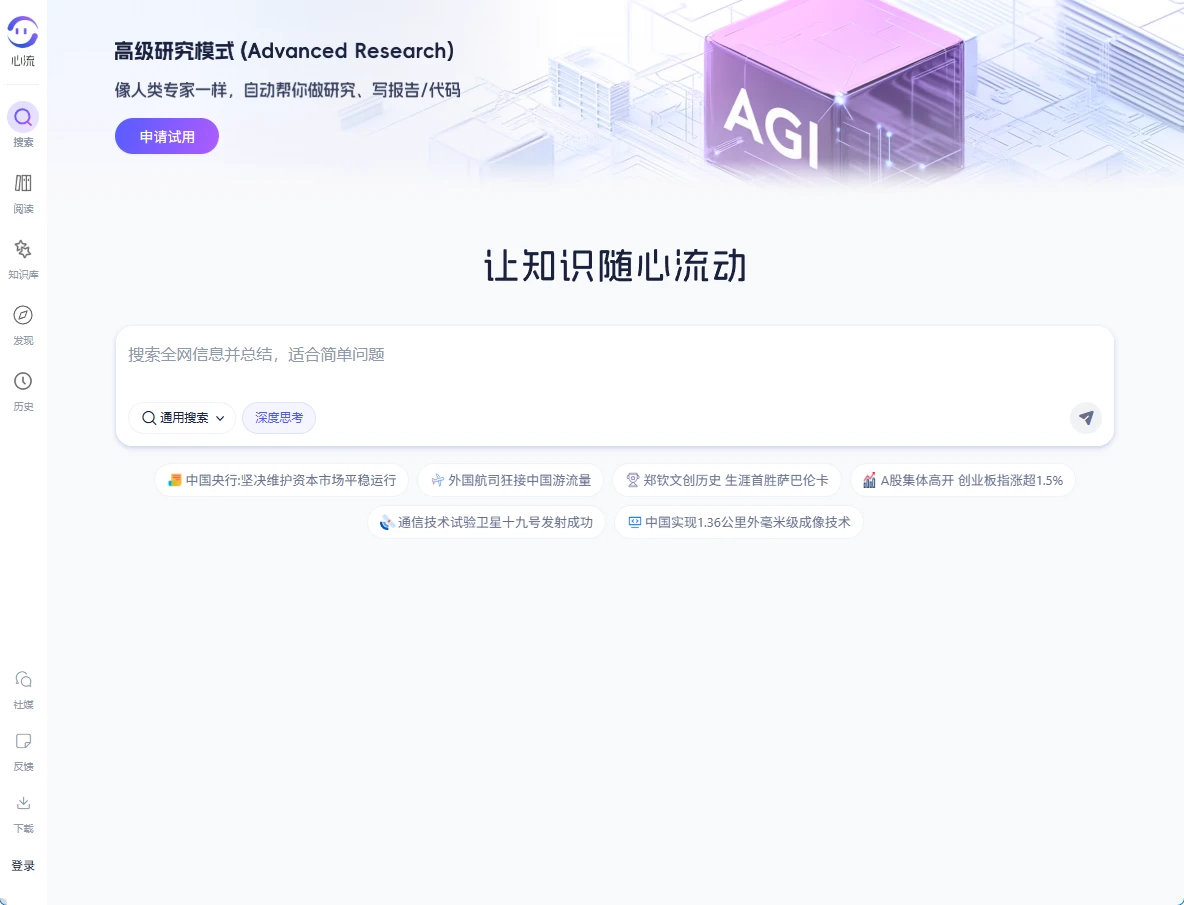
Task: Select the 中国央行 trending topic
Action: click(x=282, y=480)
